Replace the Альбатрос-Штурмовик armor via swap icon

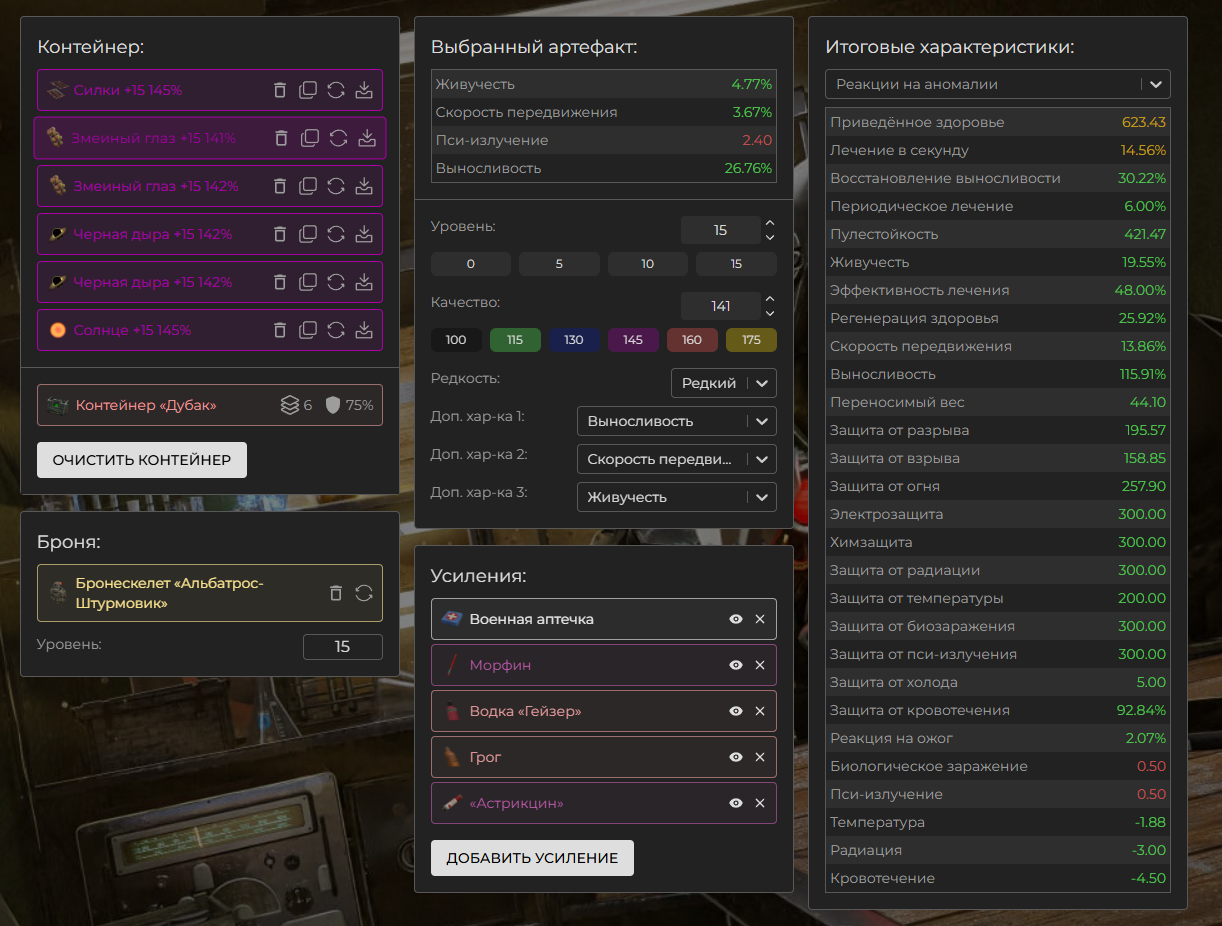pyautogui.click(x=364, y=593)
